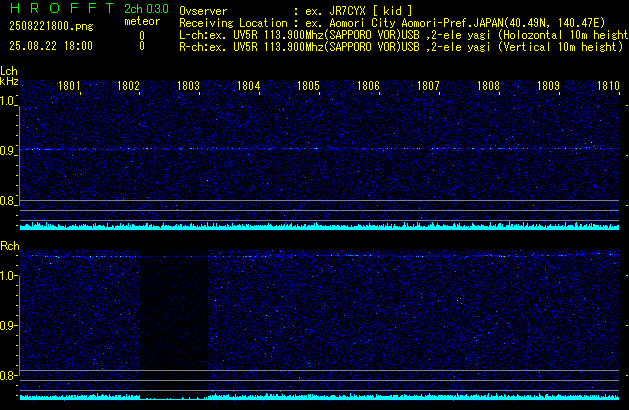The width and height of the screenshot is (629, 410).
Task: Click the 1810 time marker
Action: (608, 86)
